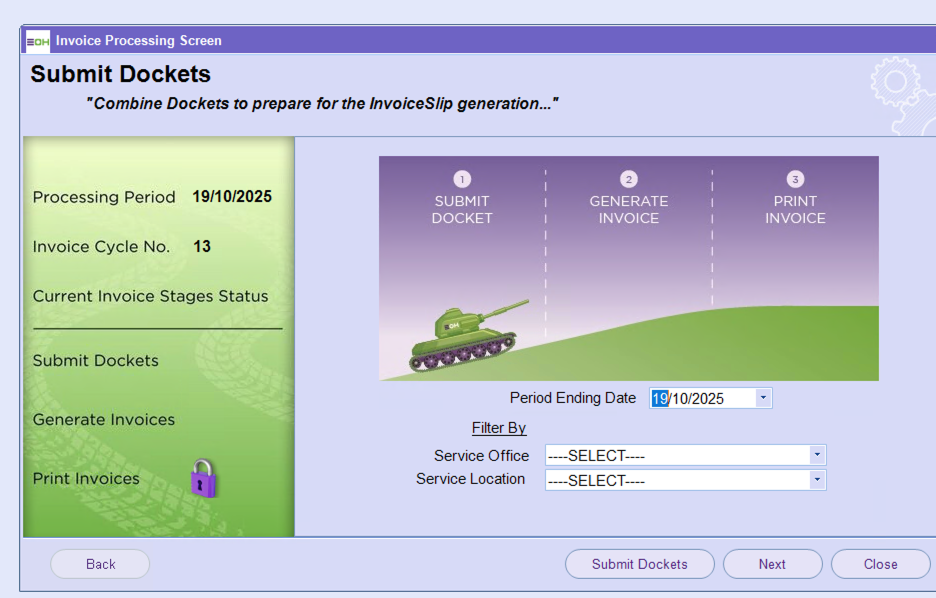
Task: Click the highlighted day in Period Ending Date
Action: (x=660, y=398)
